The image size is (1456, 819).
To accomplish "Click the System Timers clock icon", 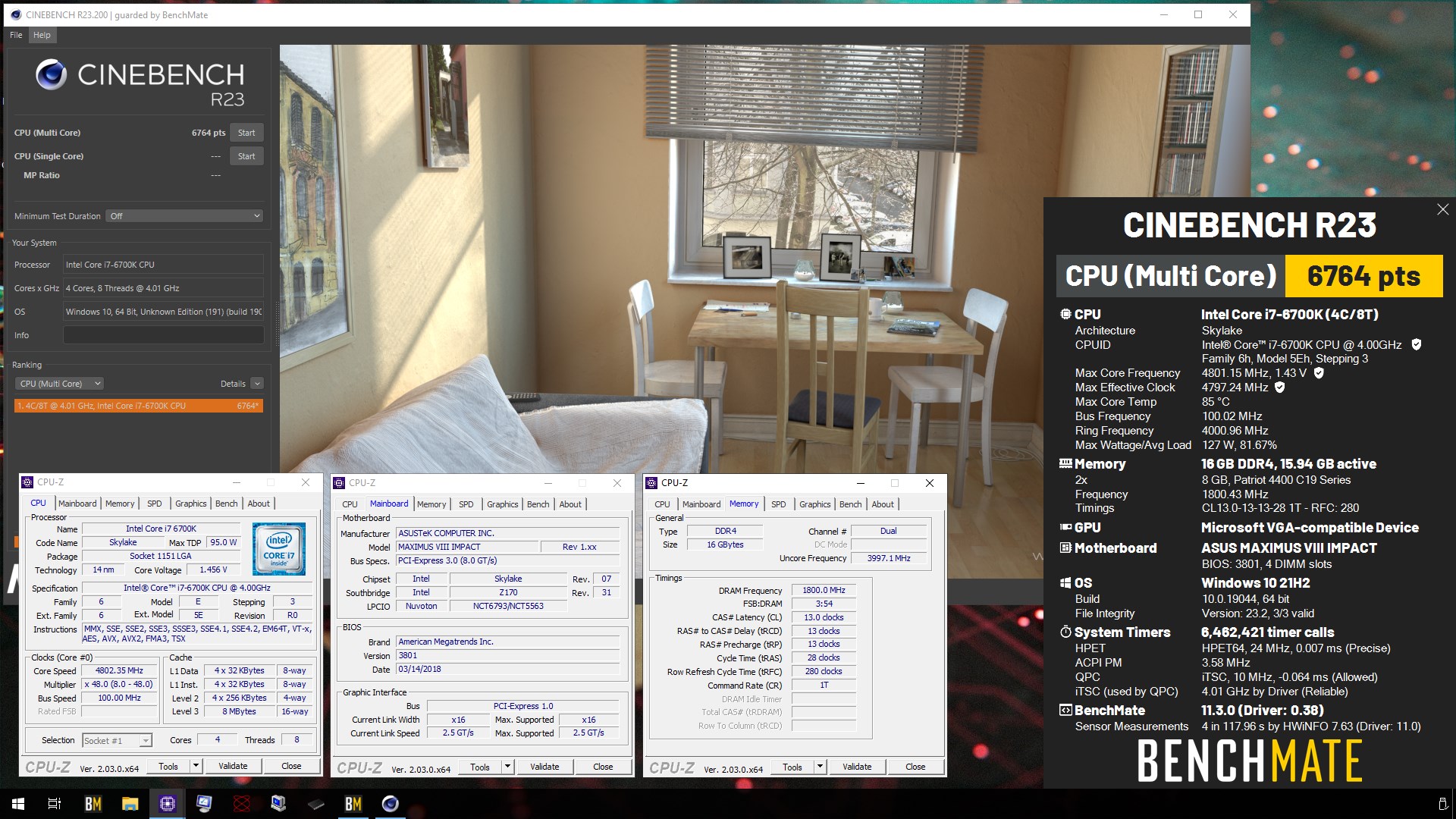I will [x=1065, y=632].
